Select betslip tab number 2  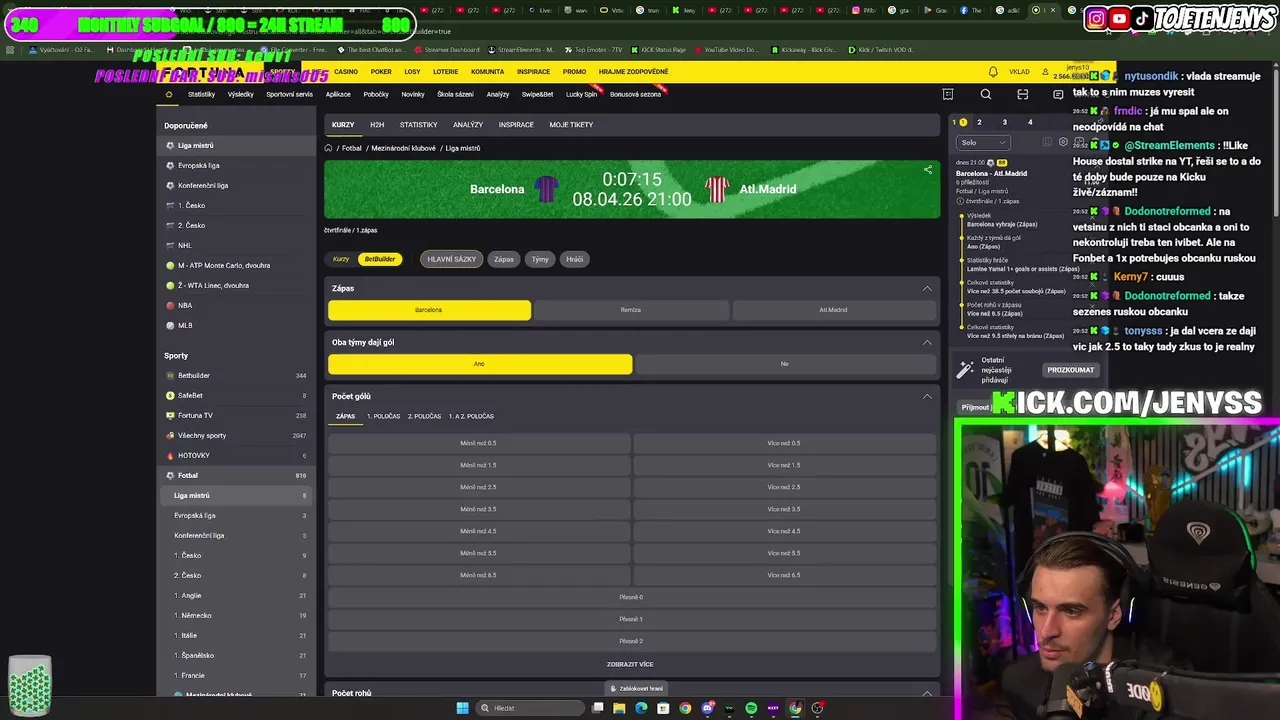pyautogui.click(x=979, y=122)
